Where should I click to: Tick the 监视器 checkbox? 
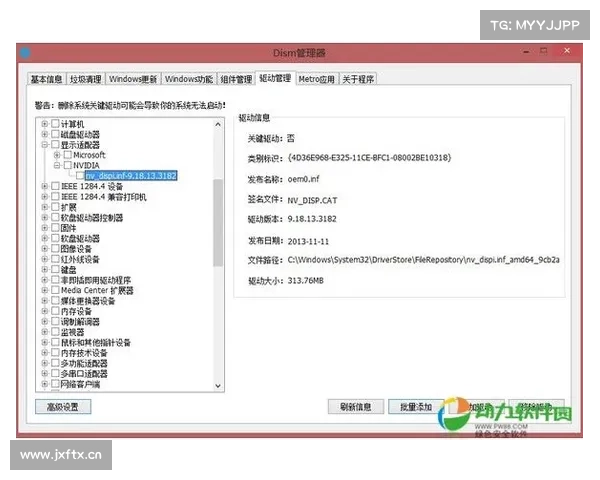(x=55, y=331)
